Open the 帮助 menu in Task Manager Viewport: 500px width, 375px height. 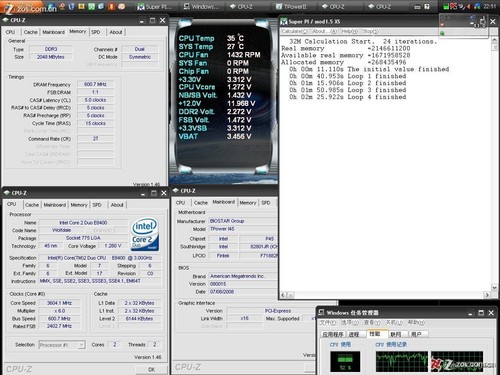pos(416,323)
